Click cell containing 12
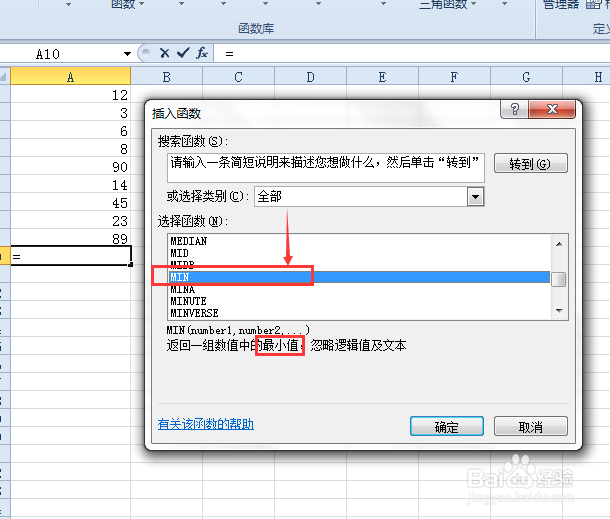Viewport: 610px width, 519px height. 70,95
